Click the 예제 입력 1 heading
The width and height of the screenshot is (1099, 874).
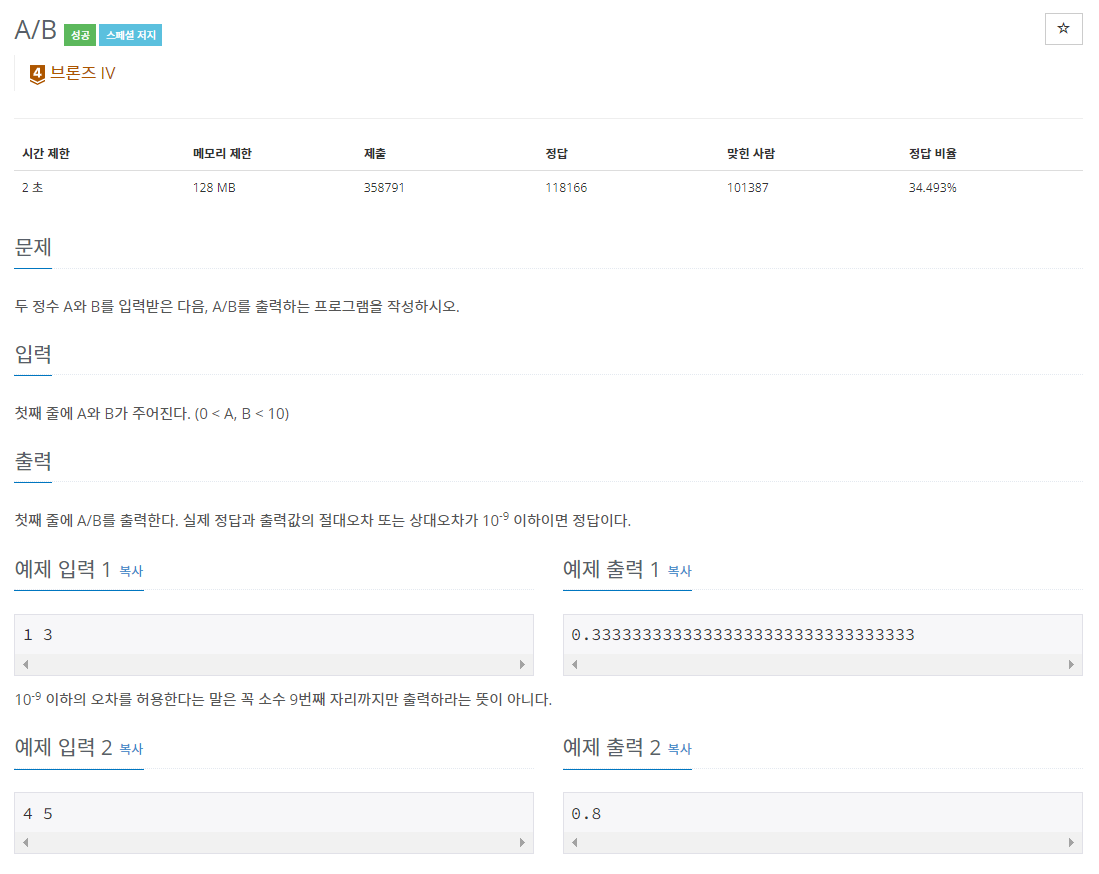tap(63, 569)
